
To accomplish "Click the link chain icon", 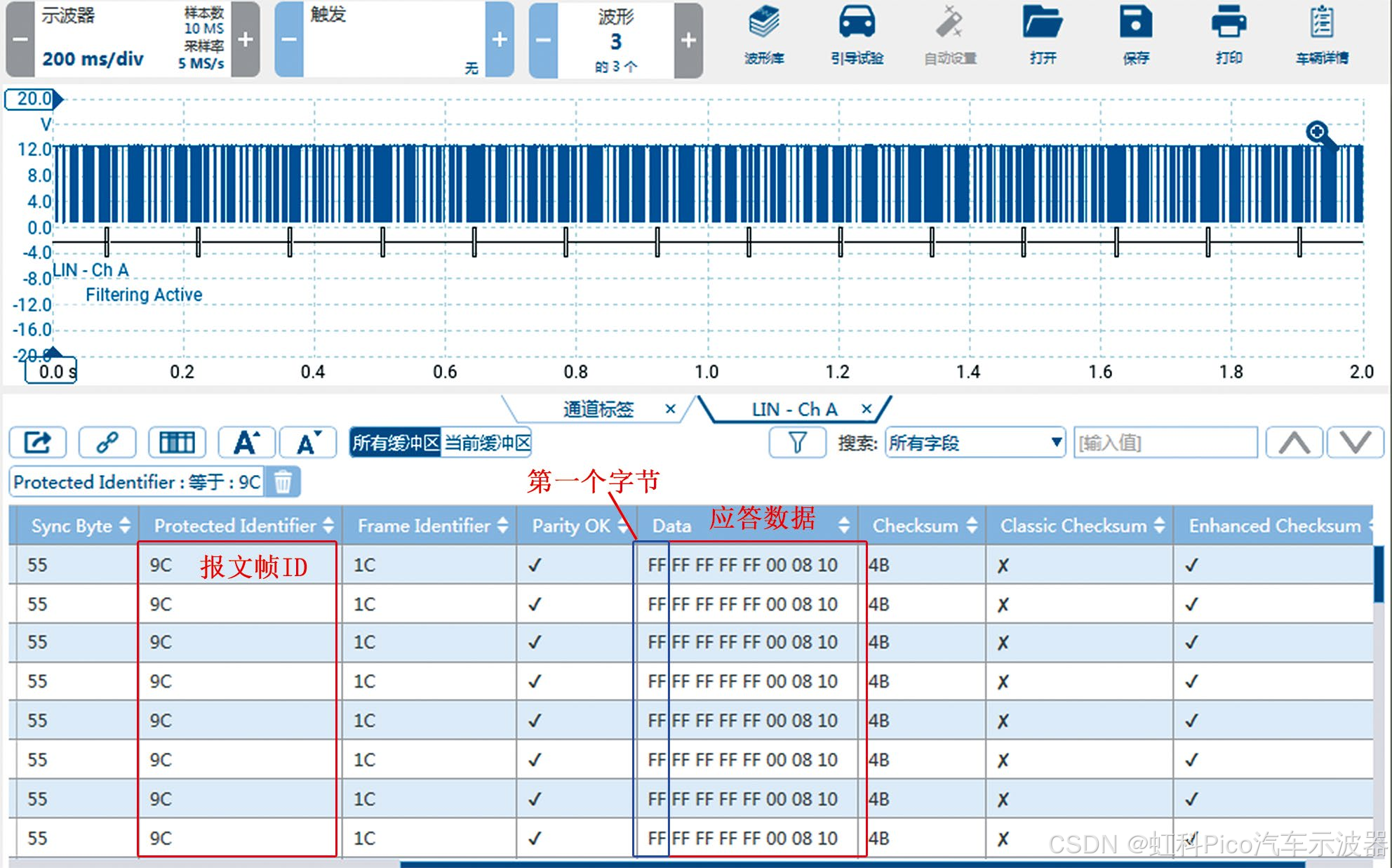I will (x=107, y=443).
